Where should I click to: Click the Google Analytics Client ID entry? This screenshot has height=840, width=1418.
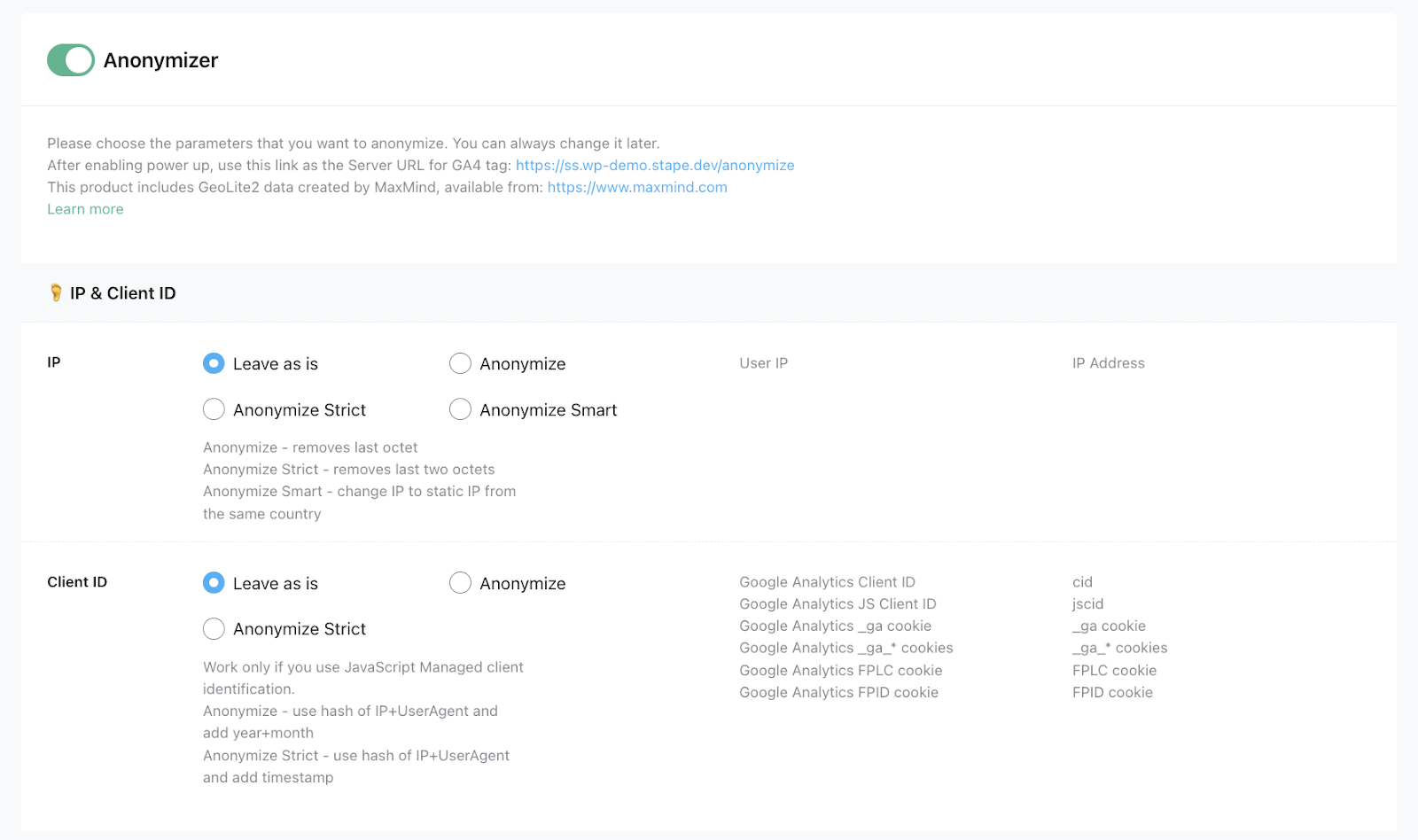click(827, 582)
